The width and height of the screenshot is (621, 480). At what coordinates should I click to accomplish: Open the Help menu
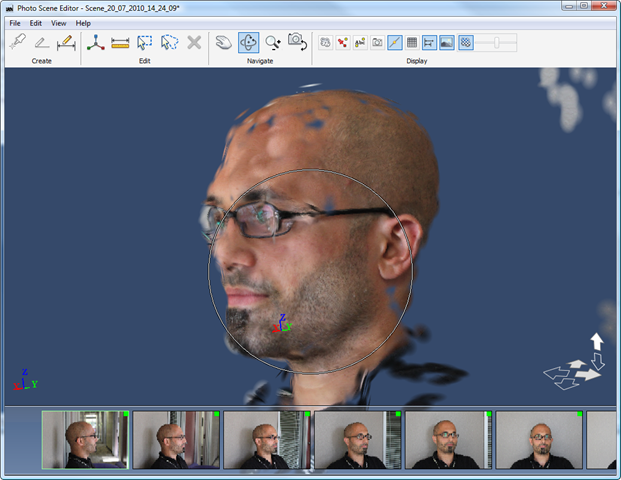[x=83, y=23]
